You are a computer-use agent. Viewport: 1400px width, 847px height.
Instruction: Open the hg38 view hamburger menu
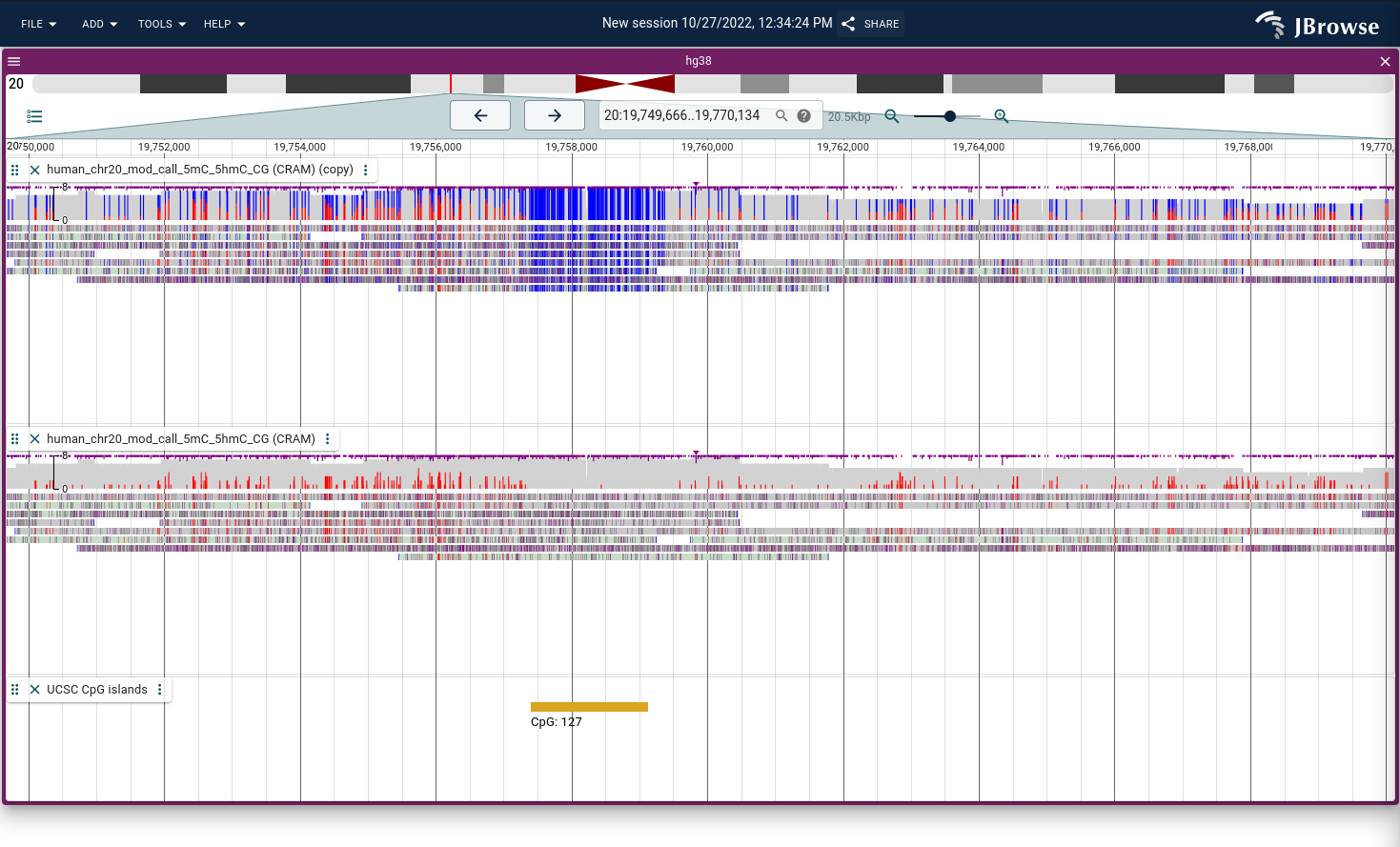tap(14, 61)
